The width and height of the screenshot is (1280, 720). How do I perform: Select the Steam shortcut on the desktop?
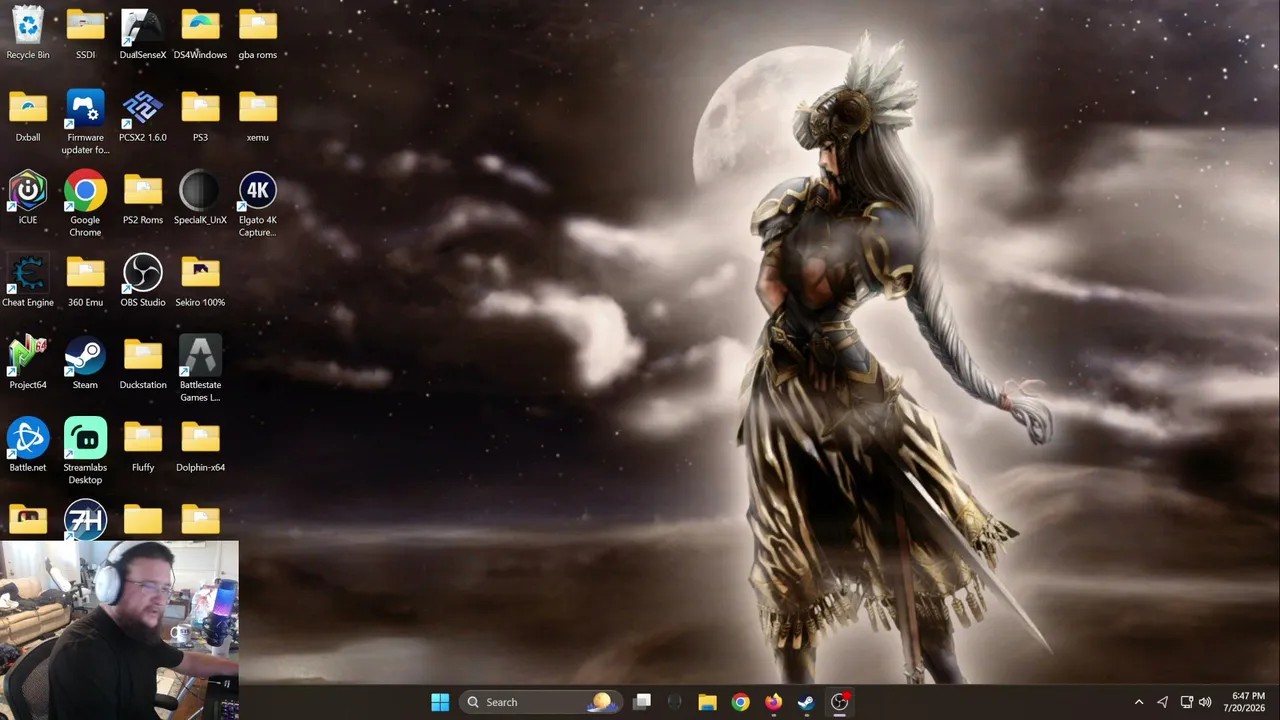click(x=85, y=363)
